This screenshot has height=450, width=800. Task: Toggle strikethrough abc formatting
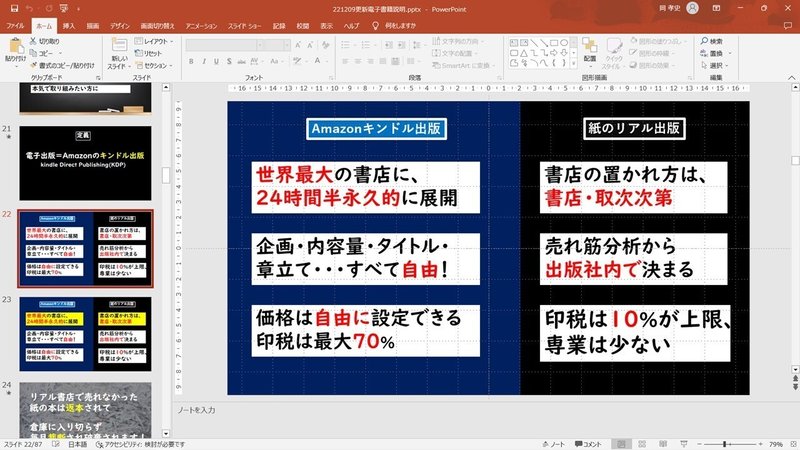(x=241, y=61)
